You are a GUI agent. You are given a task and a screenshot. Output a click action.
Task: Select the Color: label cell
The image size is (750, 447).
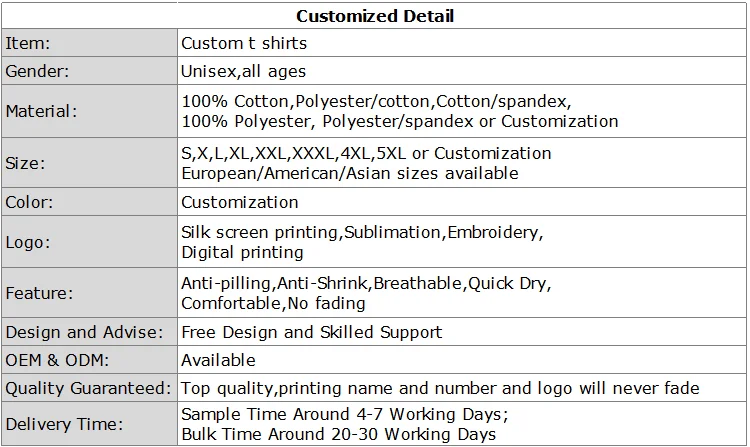coord(89,202)
